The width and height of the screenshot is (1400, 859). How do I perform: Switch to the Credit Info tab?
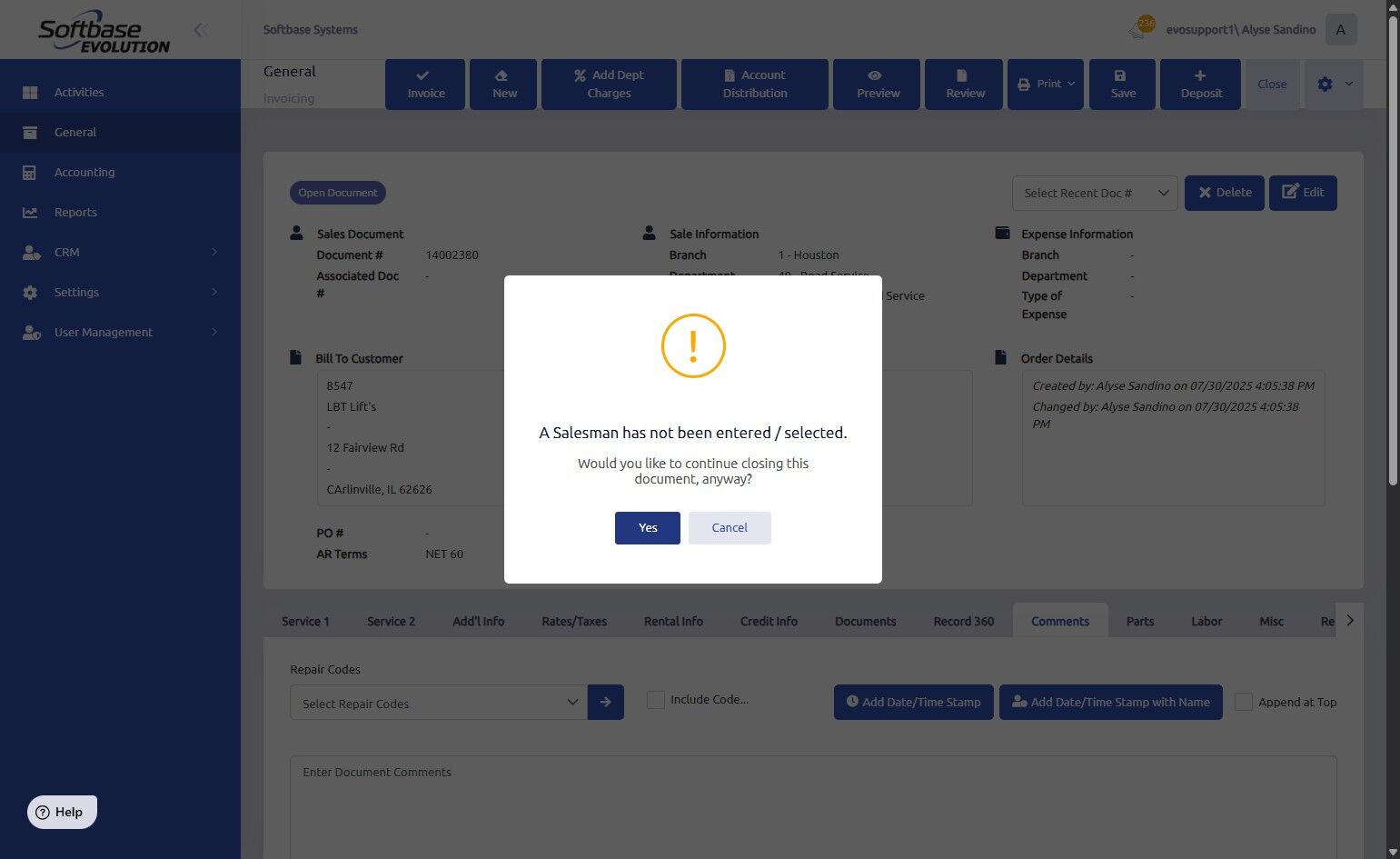click(x=769, y=621)
